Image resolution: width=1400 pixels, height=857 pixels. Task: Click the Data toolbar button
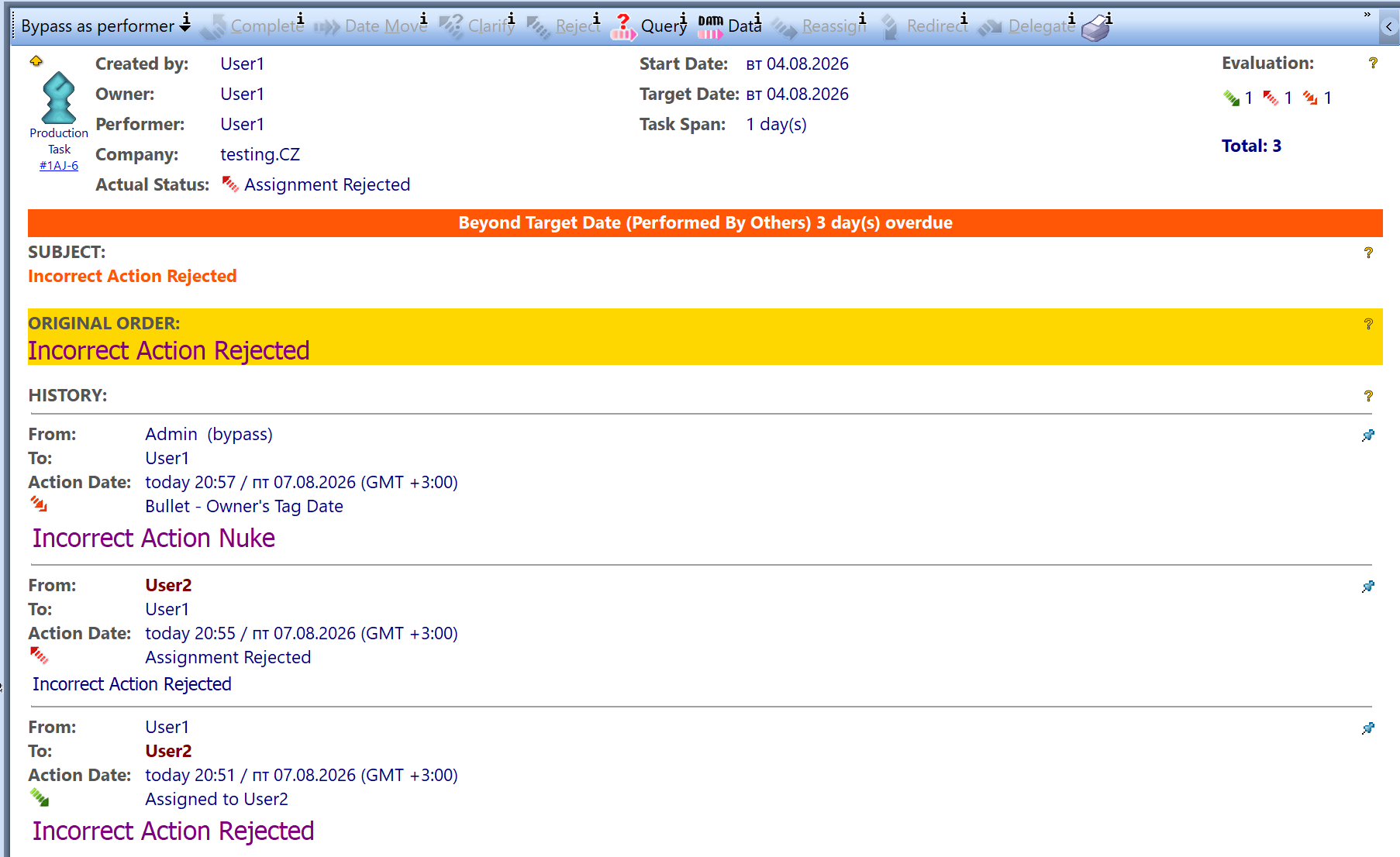[730, 26]
